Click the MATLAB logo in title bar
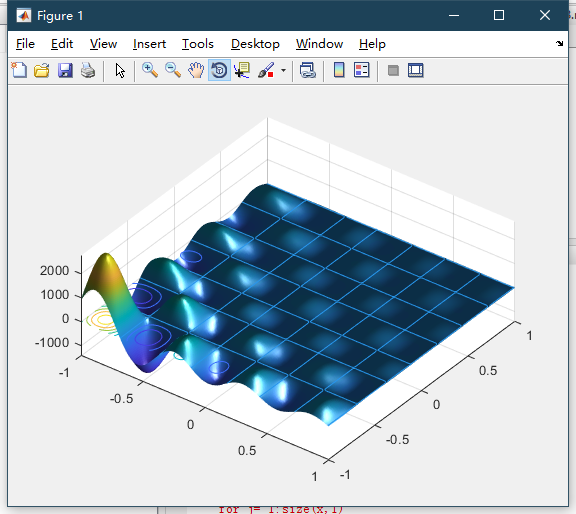 pos(24,16)
